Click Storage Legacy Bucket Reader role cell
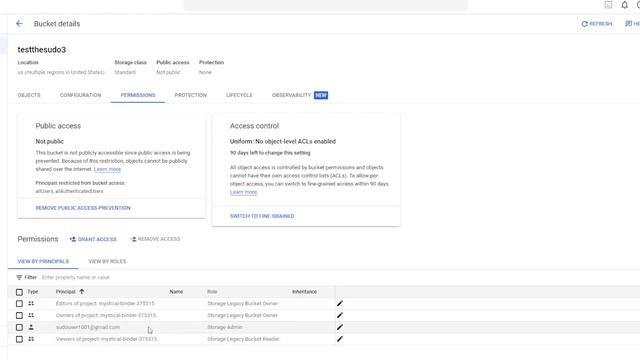The width and height of the screenshot is (640, 360). click(x=243, y=339)
